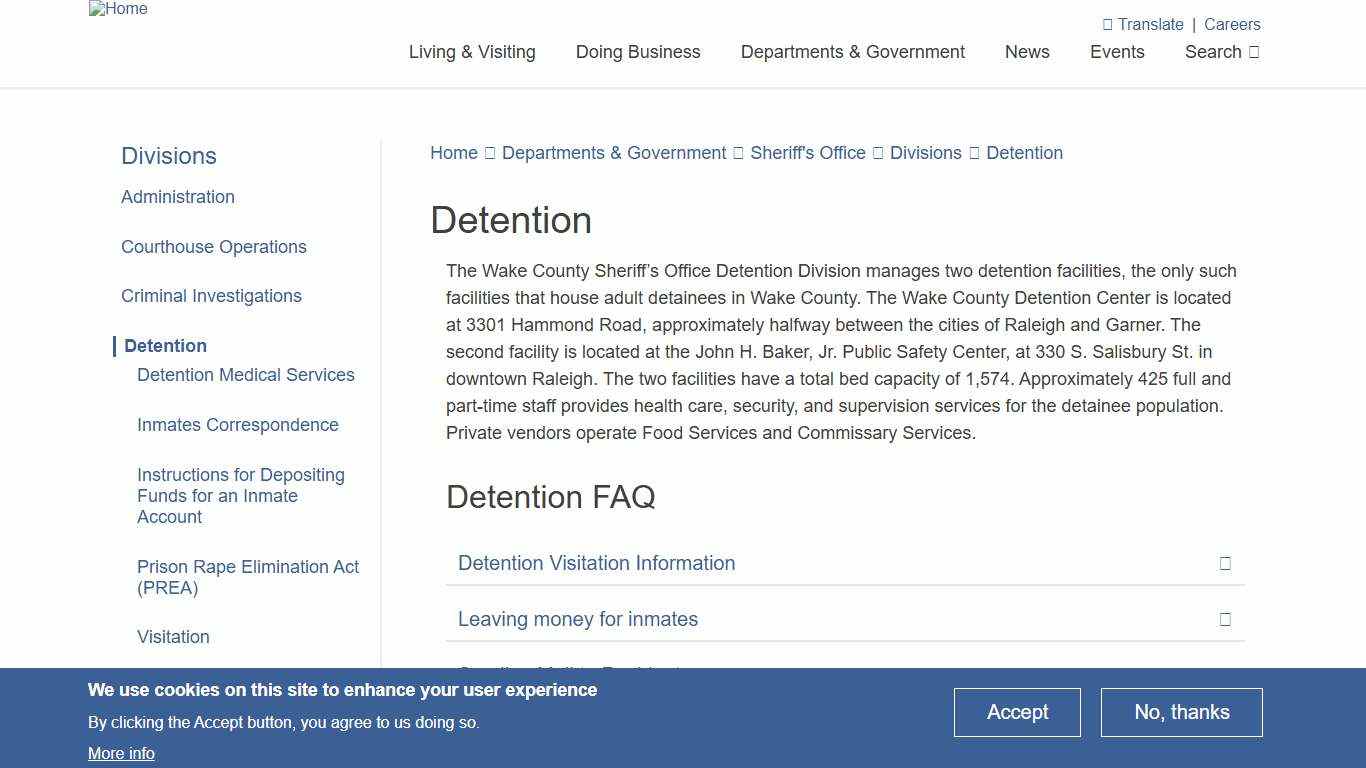Image resolution: width=1366 pixels, height=768 pixels.
Task: Select Events in the navigation bar
Action: pos(1117,52)
